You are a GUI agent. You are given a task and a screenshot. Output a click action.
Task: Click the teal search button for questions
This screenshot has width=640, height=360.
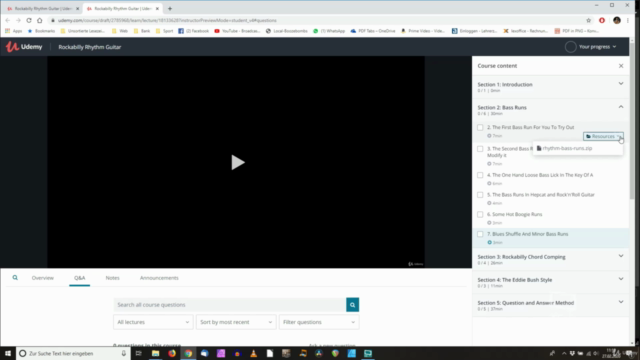(x=352, y=305)
